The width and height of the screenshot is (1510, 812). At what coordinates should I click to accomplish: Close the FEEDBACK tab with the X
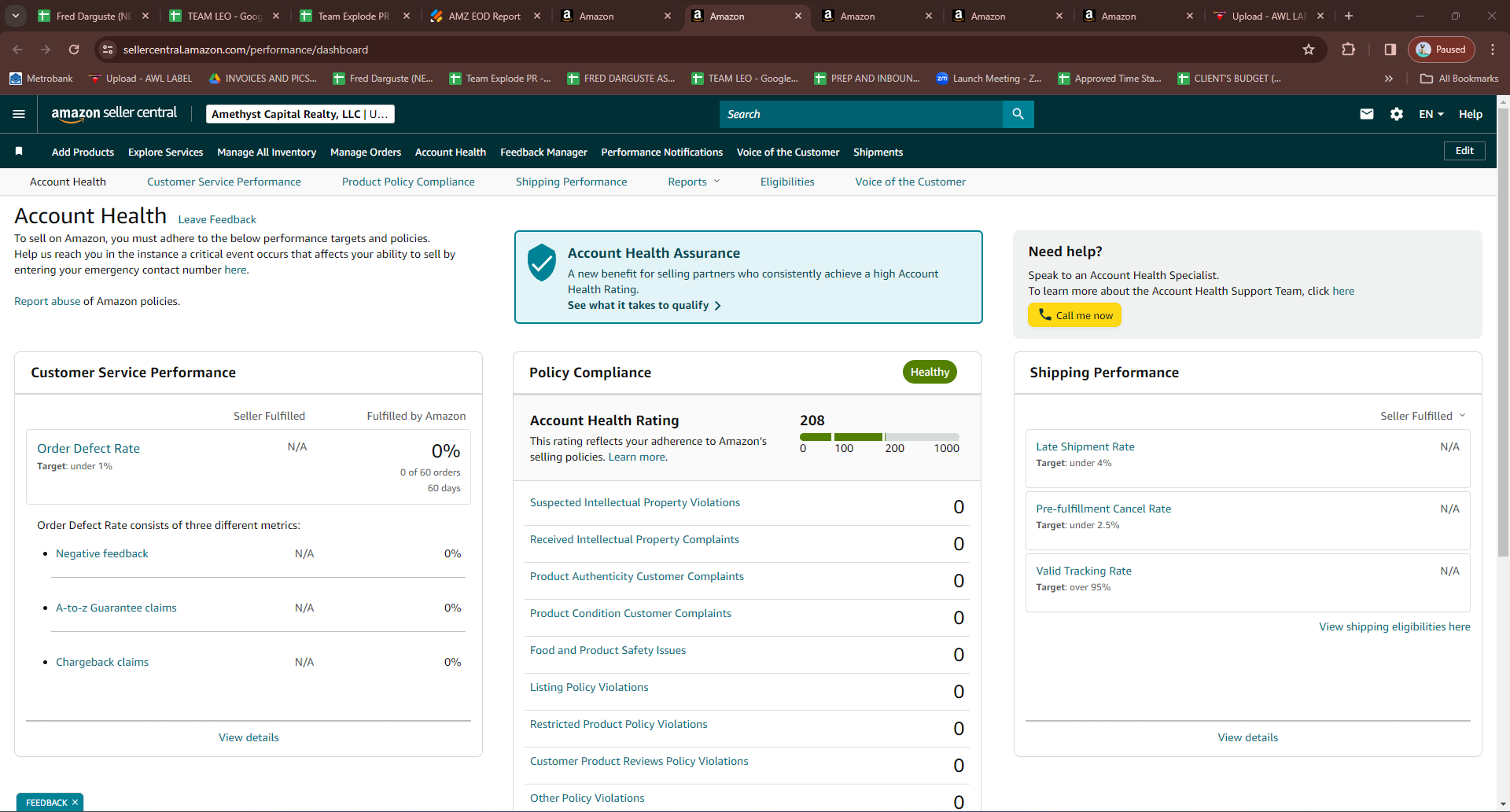coord(75,803)
